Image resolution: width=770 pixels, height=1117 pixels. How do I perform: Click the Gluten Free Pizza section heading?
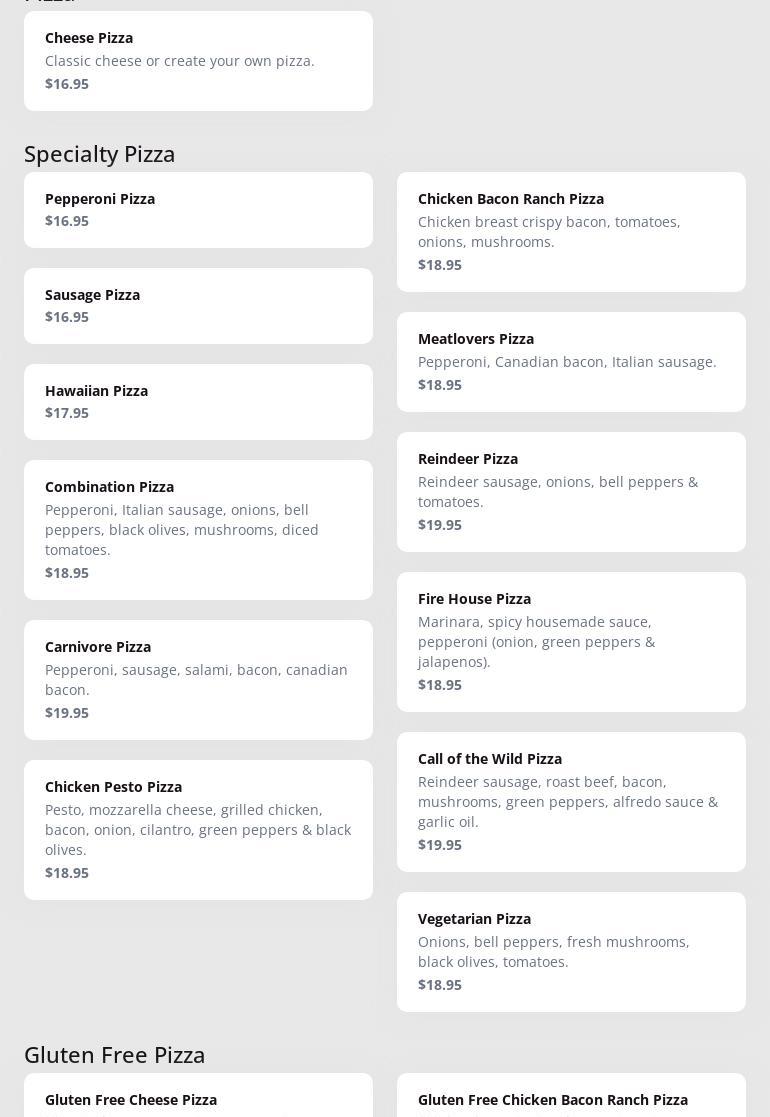point(115,1055)
